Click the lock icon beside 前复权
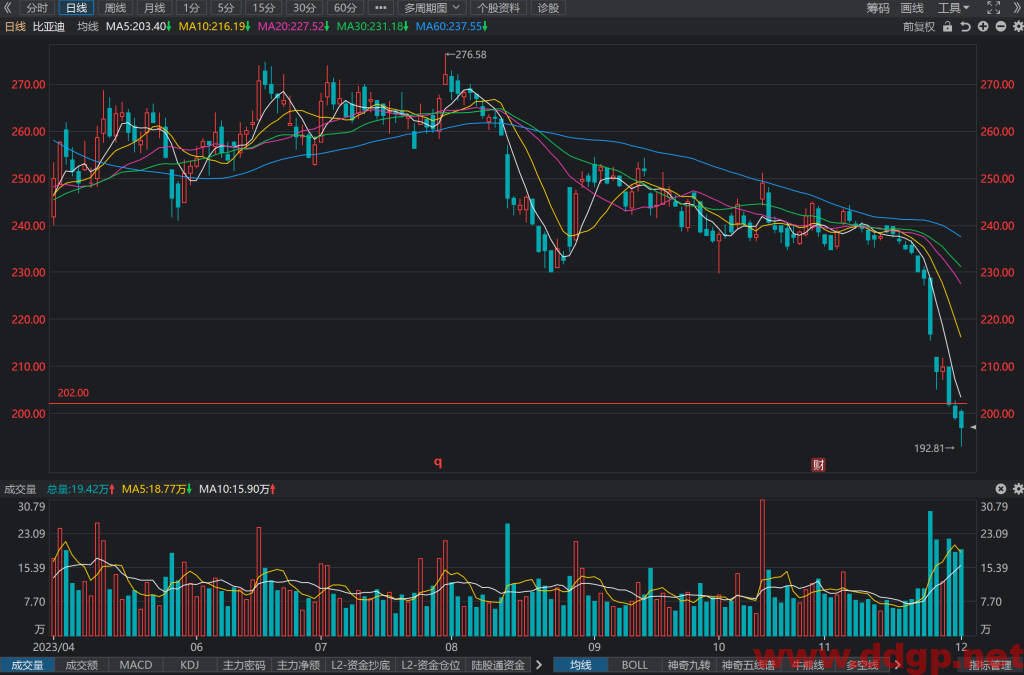Image resolution: width=1024 pixels, height=675 pixels. tap(947, 27)
